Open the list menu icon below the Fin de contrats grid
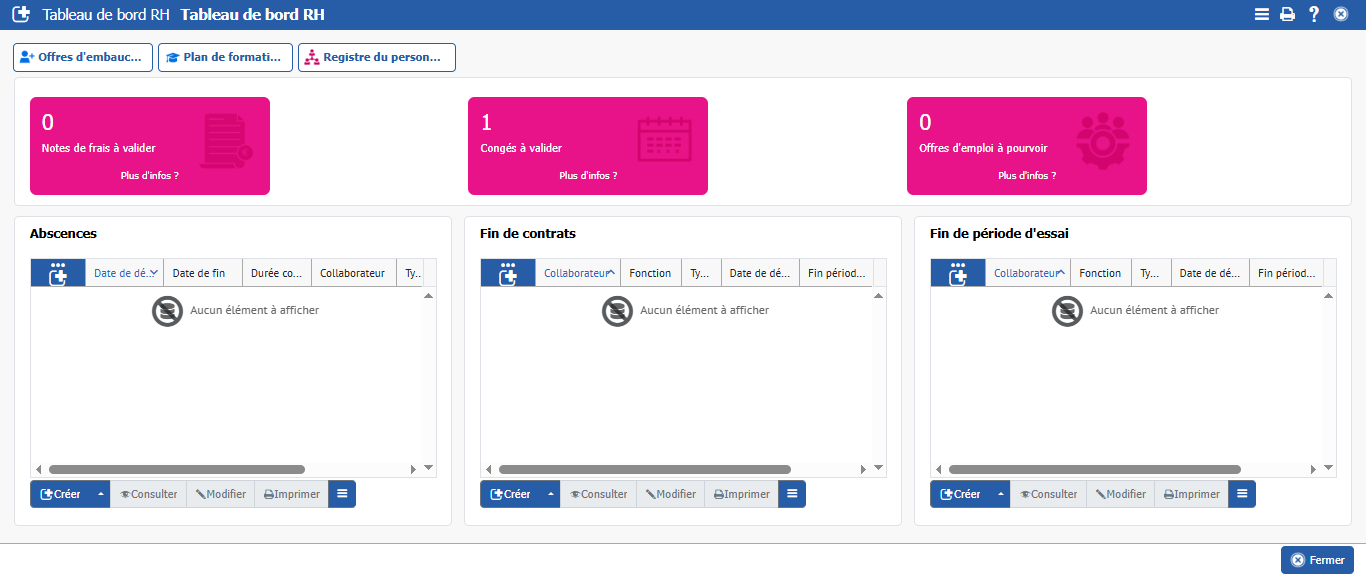The height and width of the screenshot is (576, 1366). (792, 494)
